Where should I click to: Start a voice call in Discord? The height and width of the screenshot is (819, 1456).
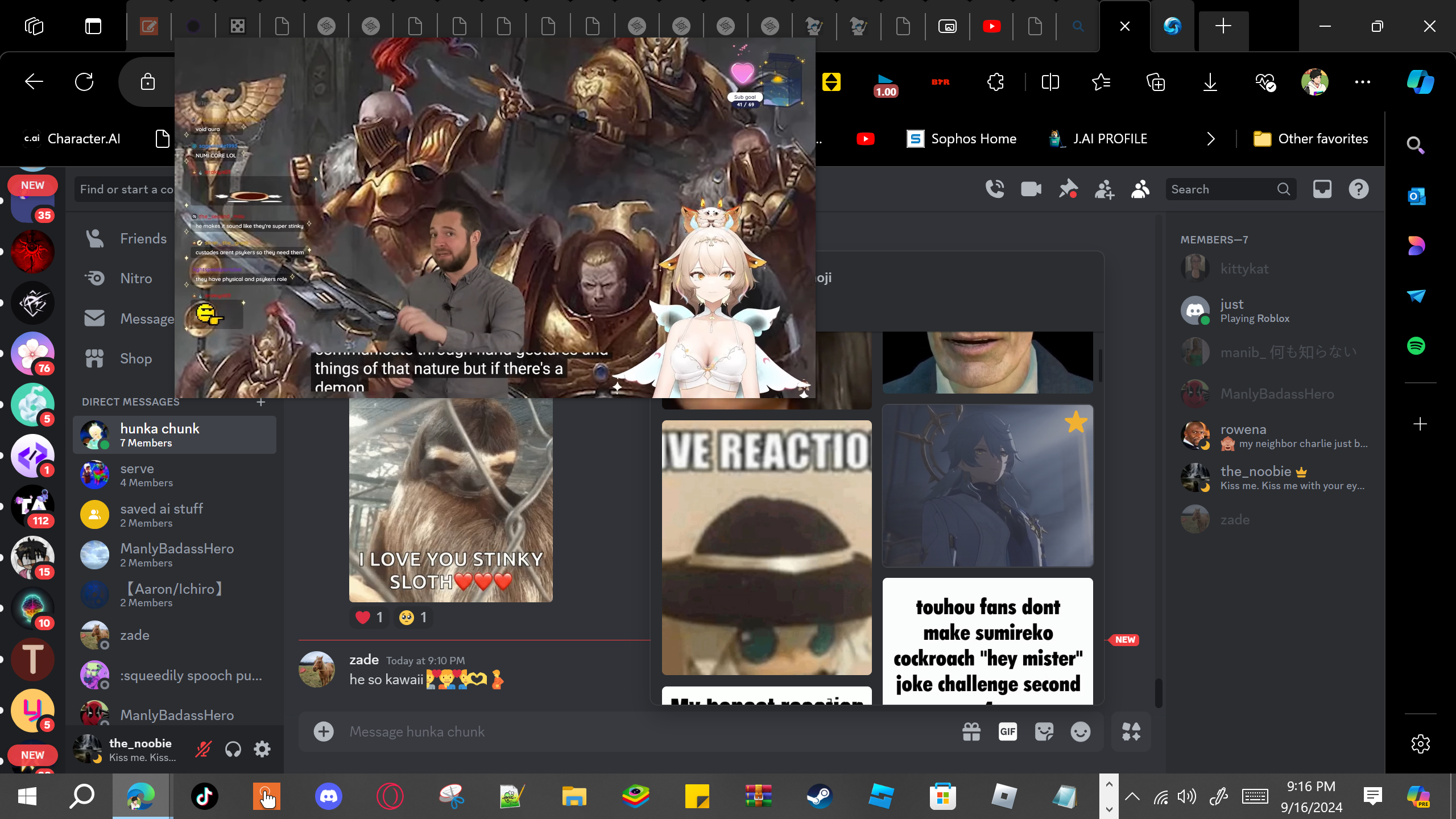(995, 189)
